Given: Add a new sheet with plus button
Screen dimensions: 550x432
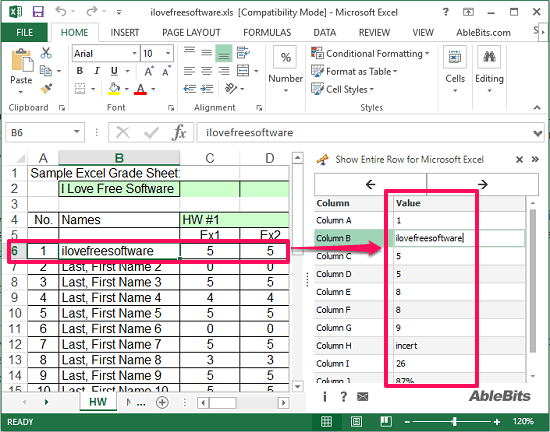Looking at the screenshot, I should pos(162,403).
